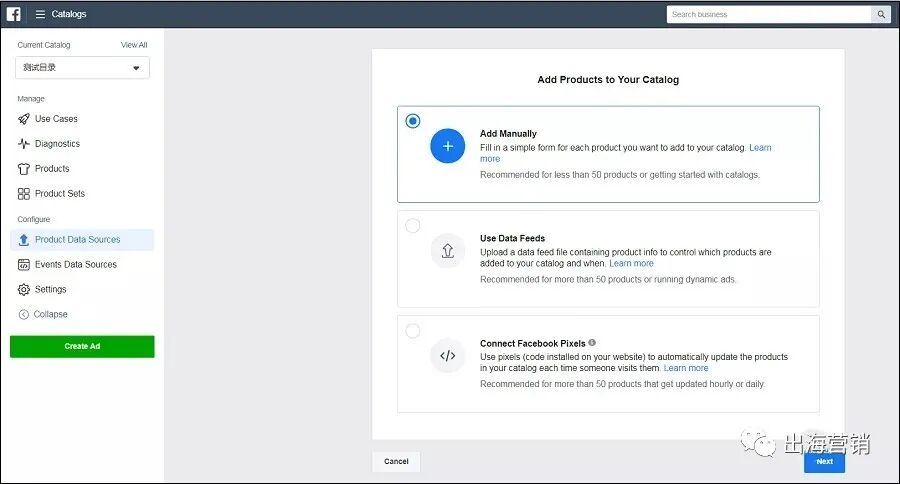Click Learn more under Connect Facebook Pixels
This screenshot has height=484, width=900.
point(686,368)
